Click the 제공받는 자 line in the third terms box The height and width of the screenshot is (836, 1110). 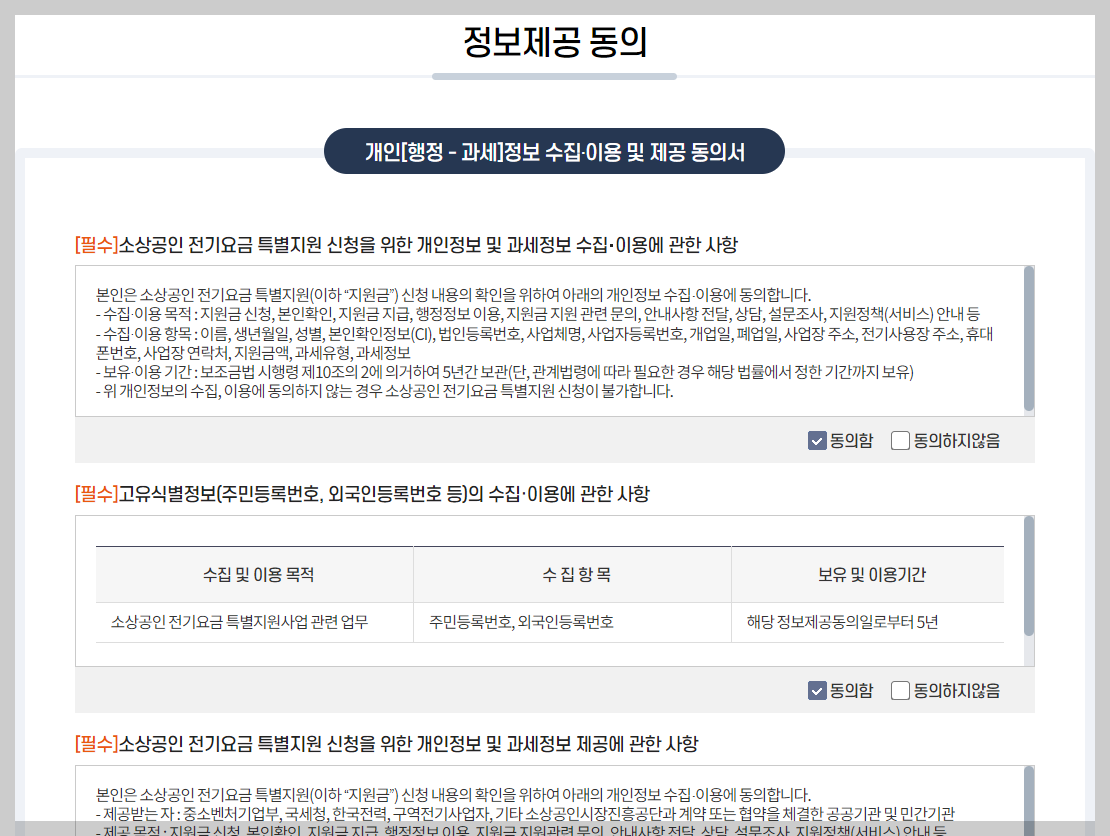point(525,814)
